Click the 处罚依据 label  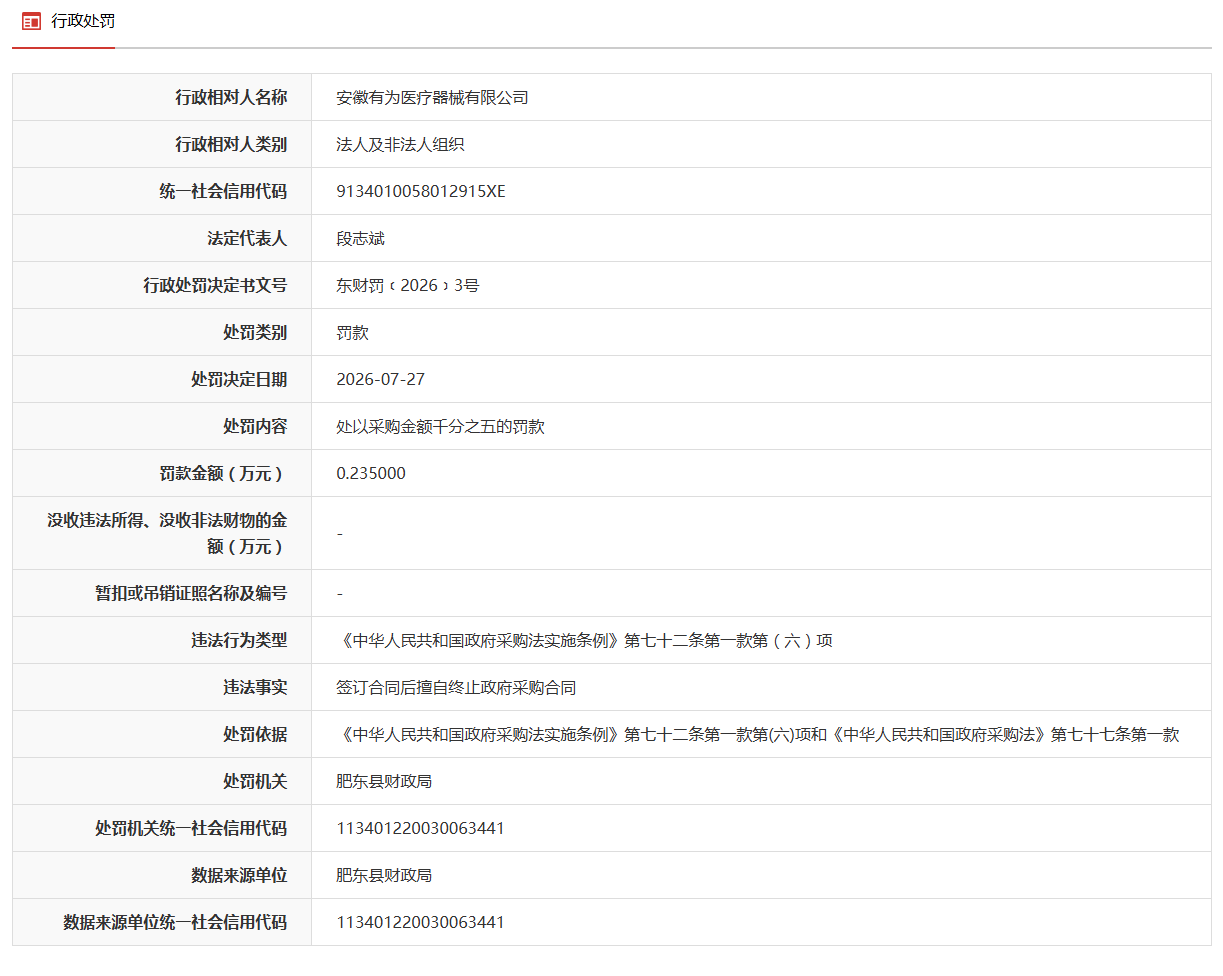(x=255, y=734)
